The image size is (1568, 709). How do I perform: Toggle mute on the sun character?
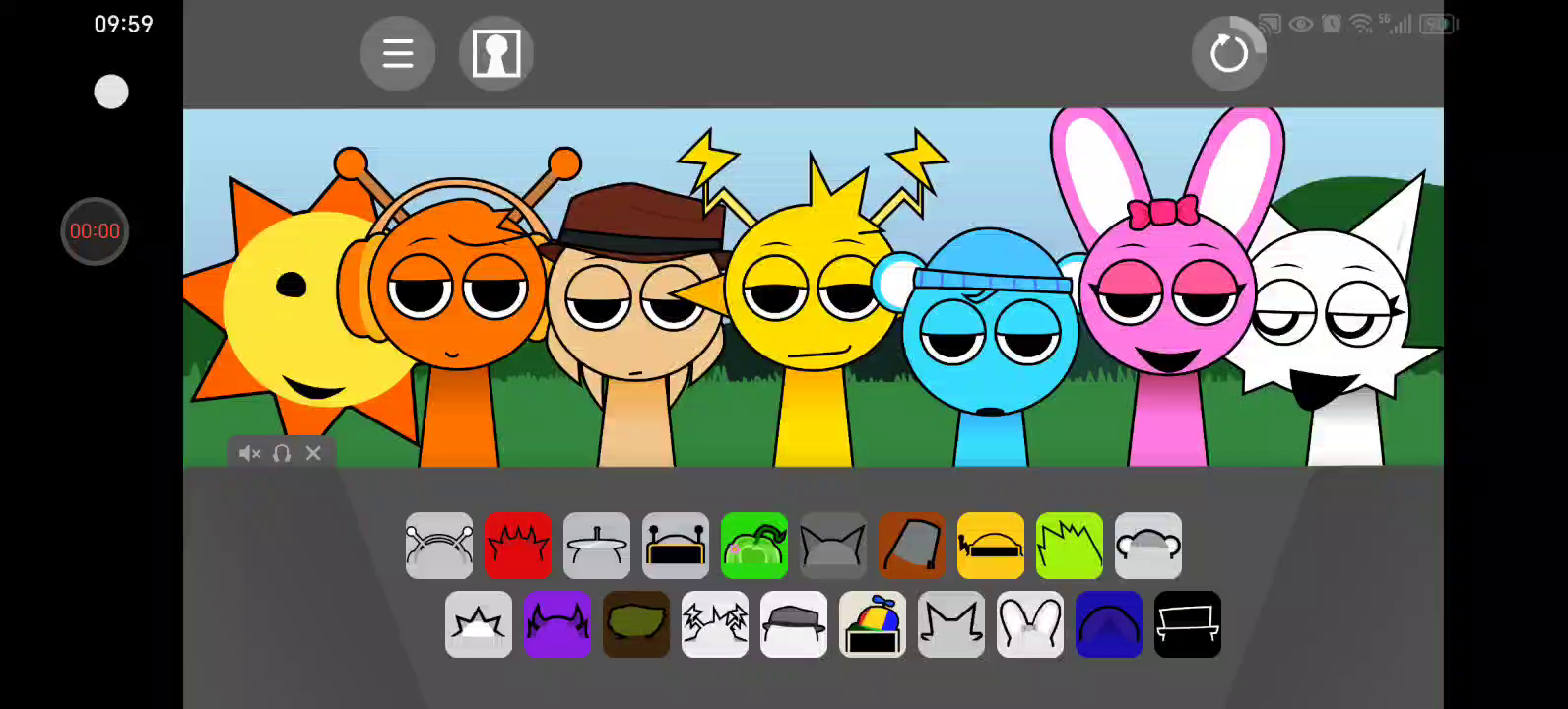pyautogui.click(x=249, y=453)
